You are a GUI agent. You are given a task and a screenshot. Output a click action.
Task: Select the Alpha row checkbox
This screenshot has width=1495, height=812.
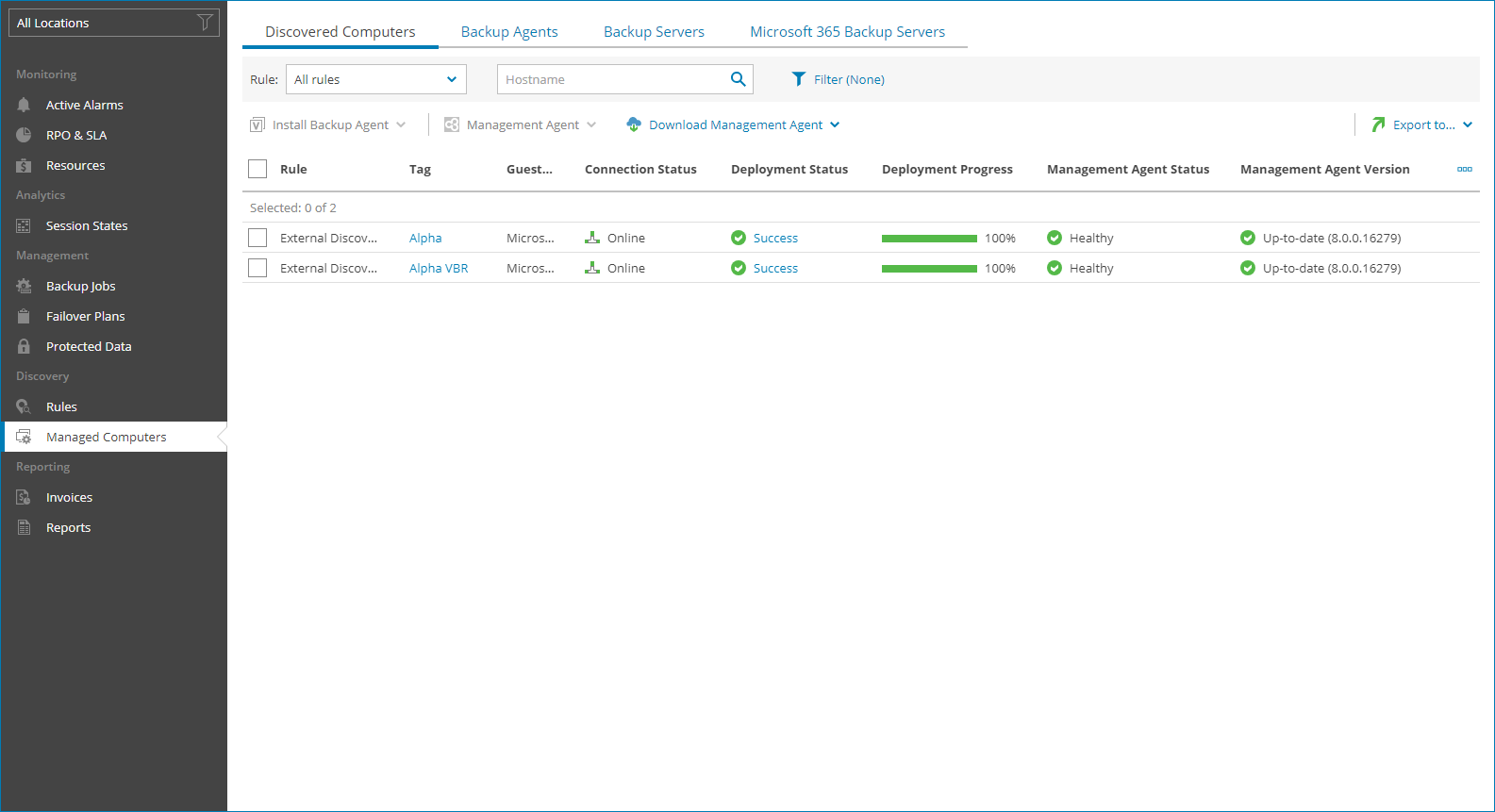[257, 238]
